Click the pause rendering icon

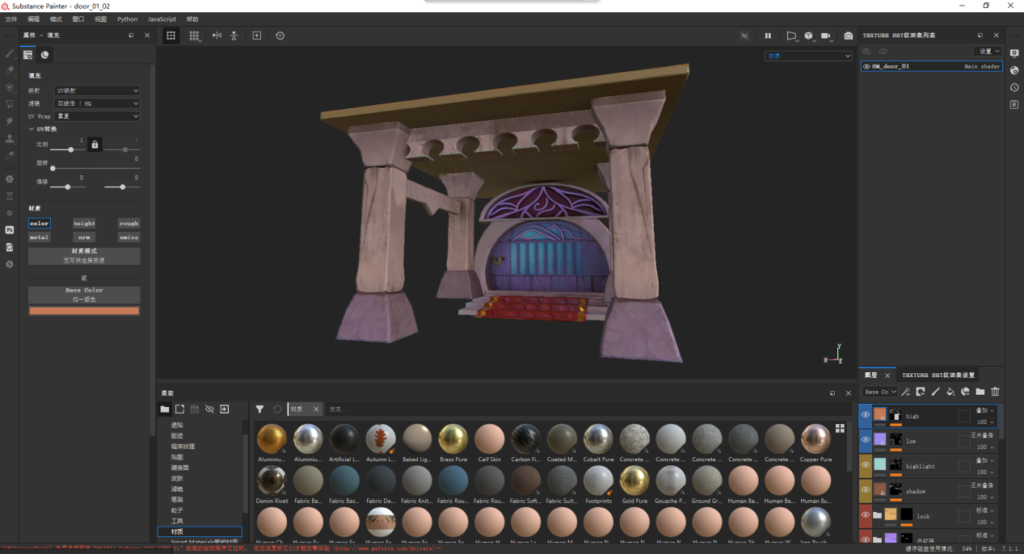(x=768, y=36)
